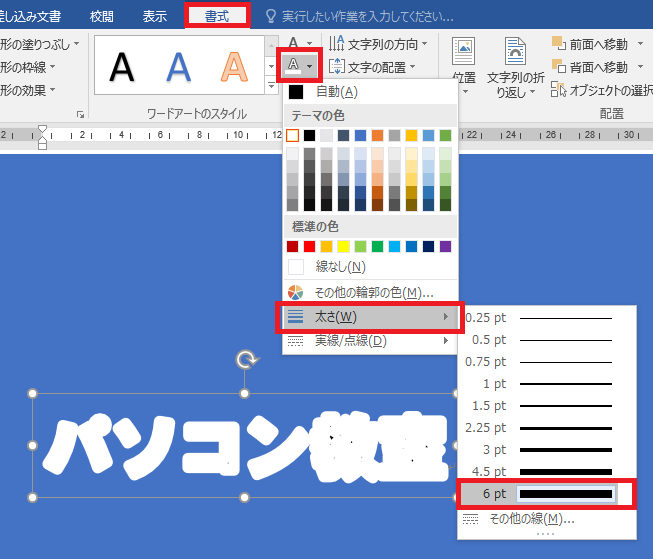Open the 太さ(W) weight submenu

click(370, 317)
